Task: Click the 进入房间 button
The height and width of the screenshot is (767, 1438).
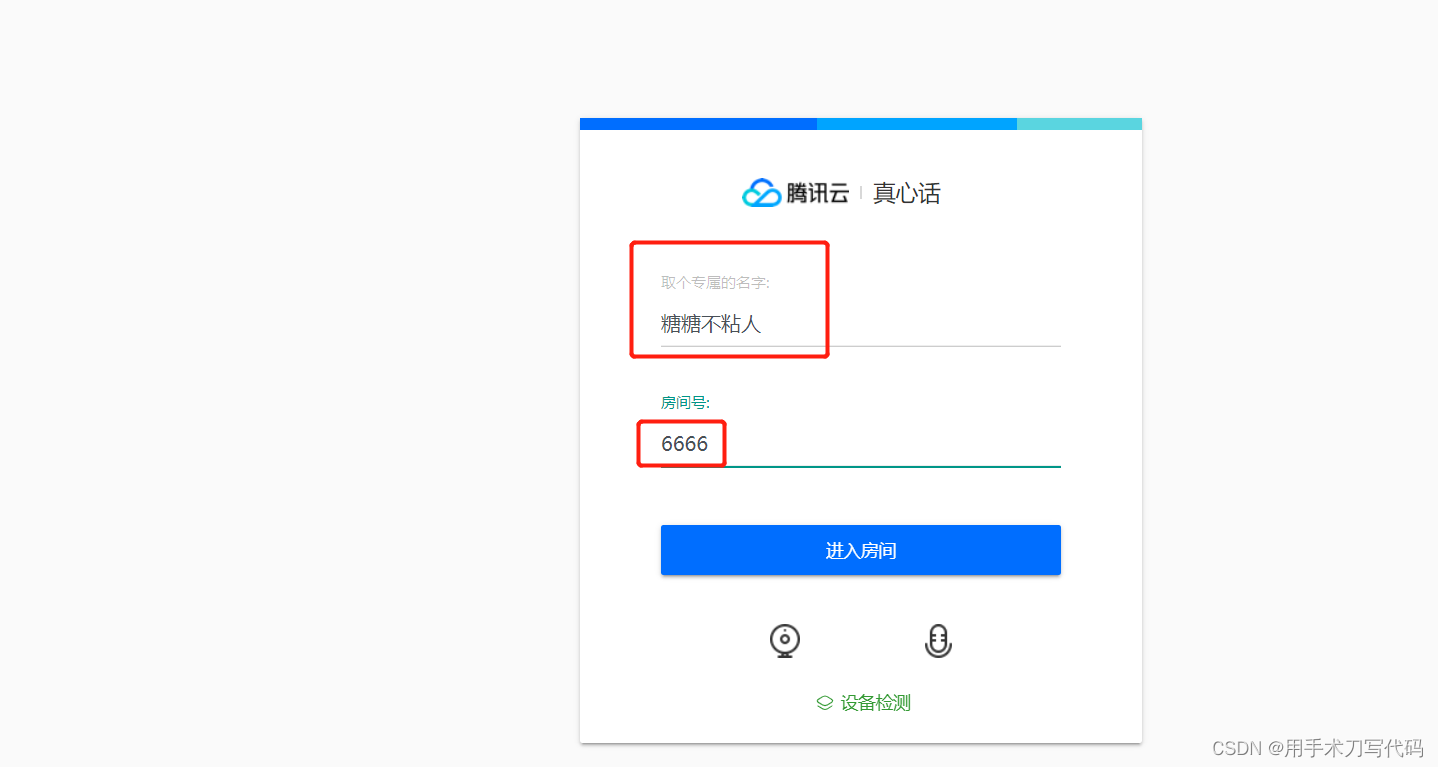Action: pos(860,550)
